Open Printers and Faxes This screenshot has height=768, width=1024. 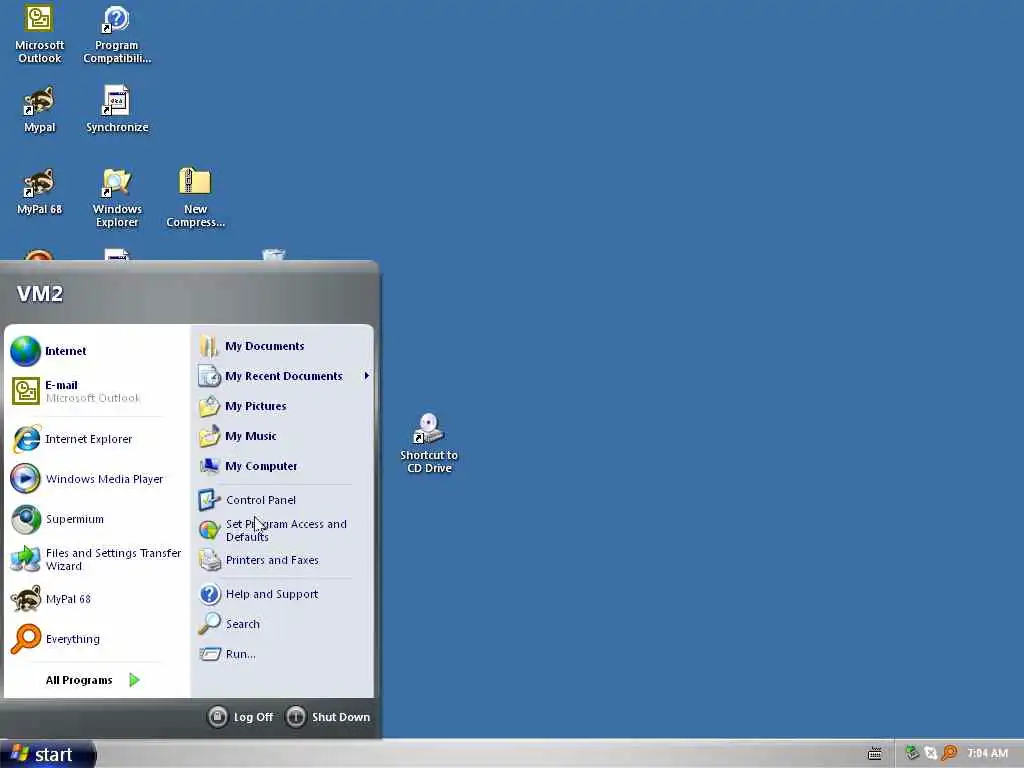point(283,560)
